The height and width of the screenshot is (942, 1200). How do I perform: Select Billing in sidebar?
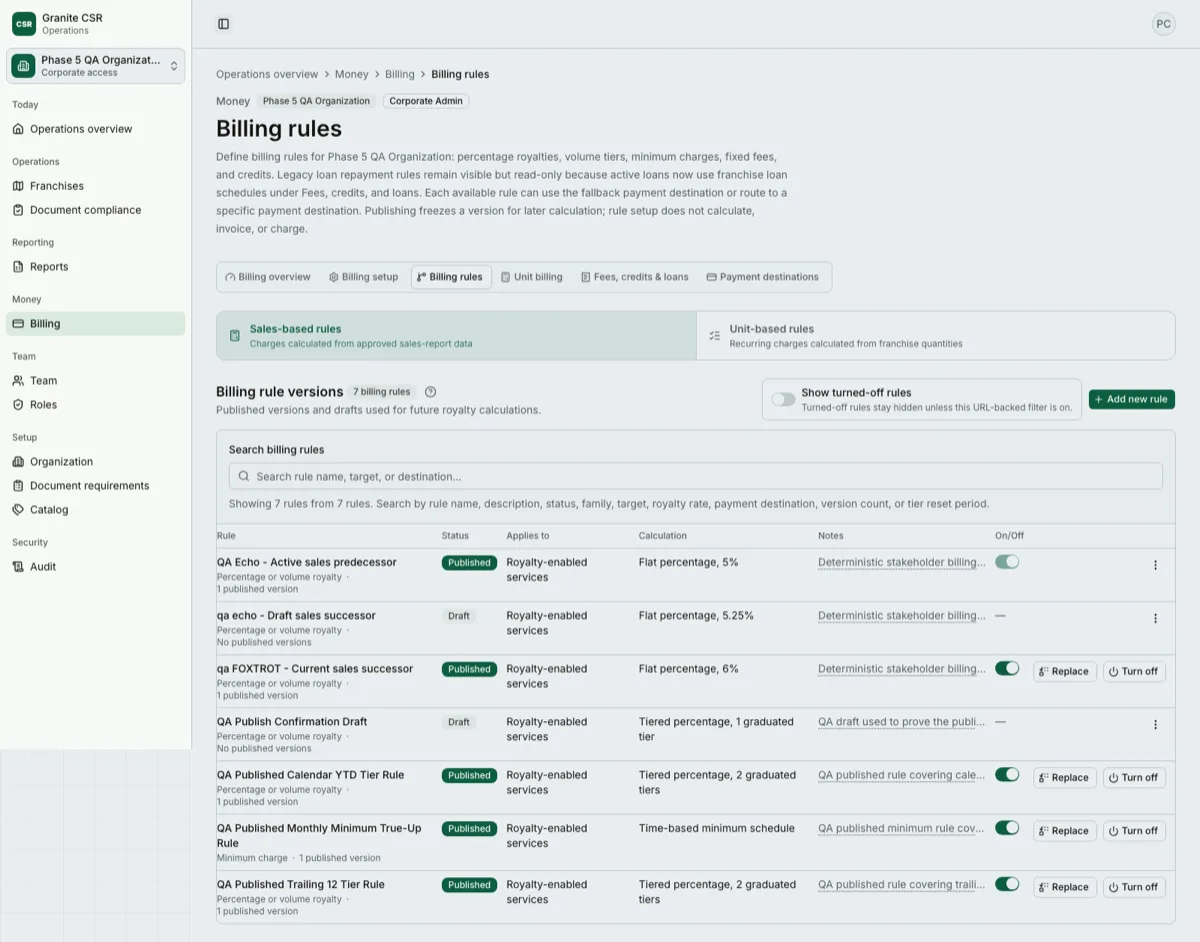tap(95, 324)
